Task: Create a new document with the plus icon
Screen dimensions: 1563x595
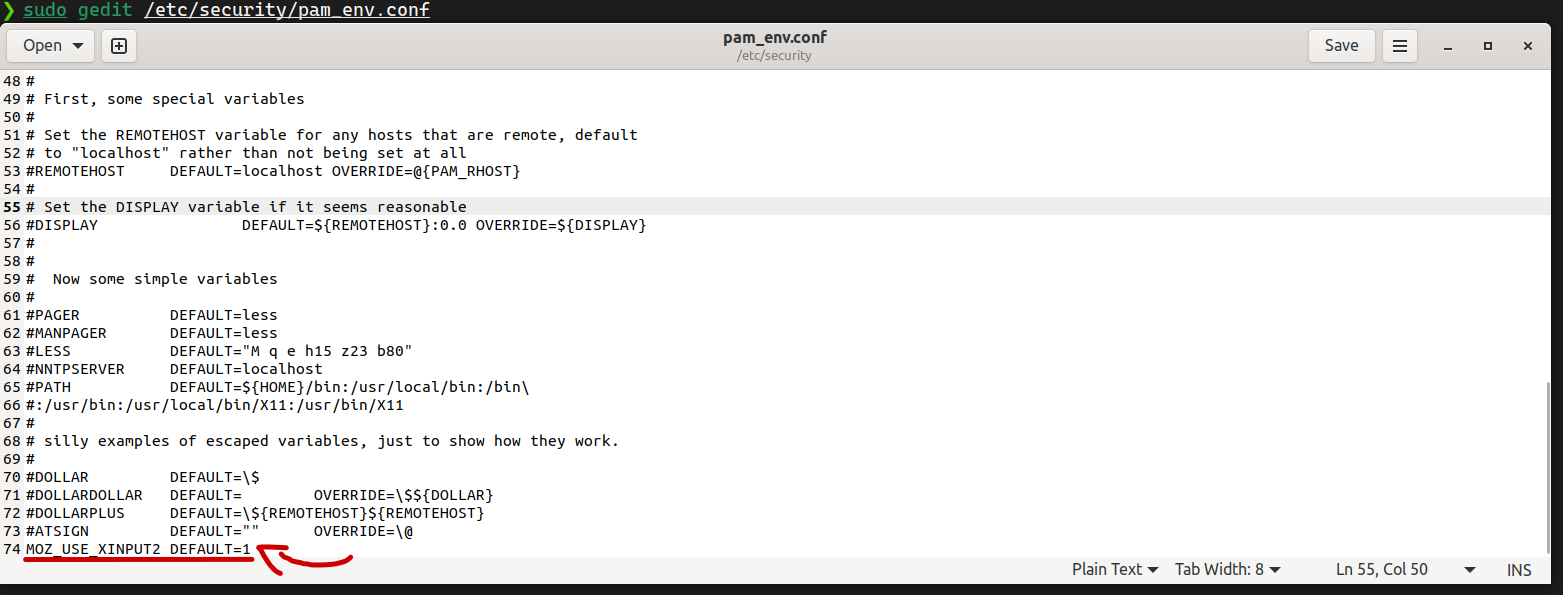Action: [x=119, y=46]
